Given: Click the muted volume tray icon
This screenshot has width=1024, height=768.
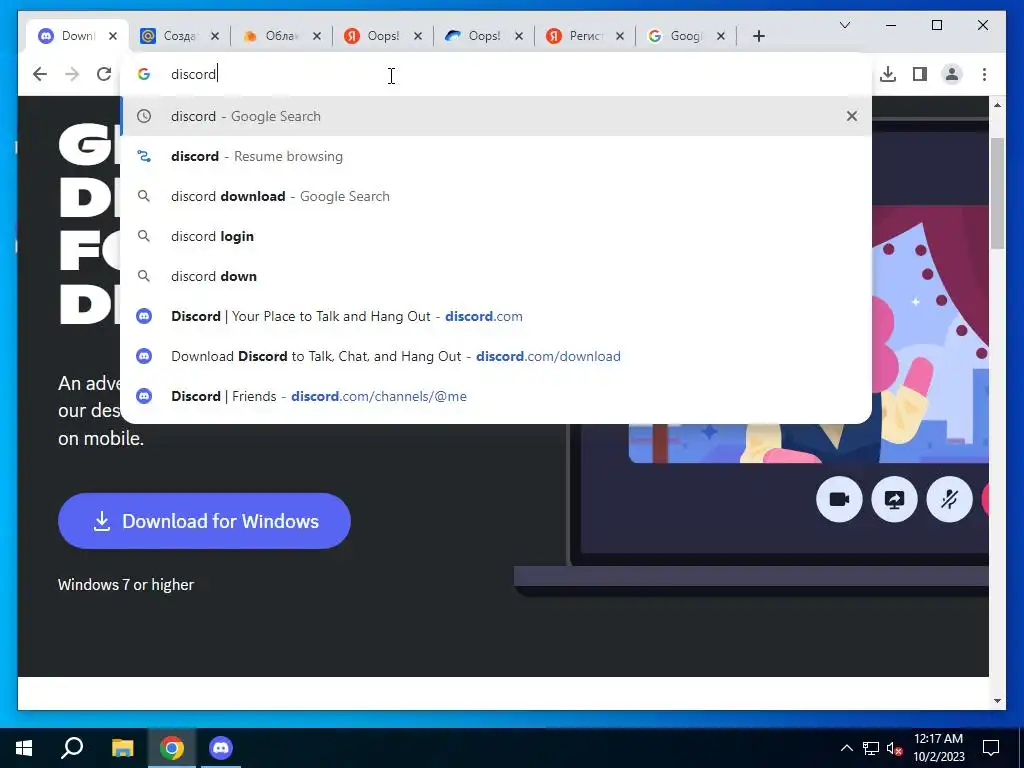Looking at the screenshot, I should pos(895,748).
